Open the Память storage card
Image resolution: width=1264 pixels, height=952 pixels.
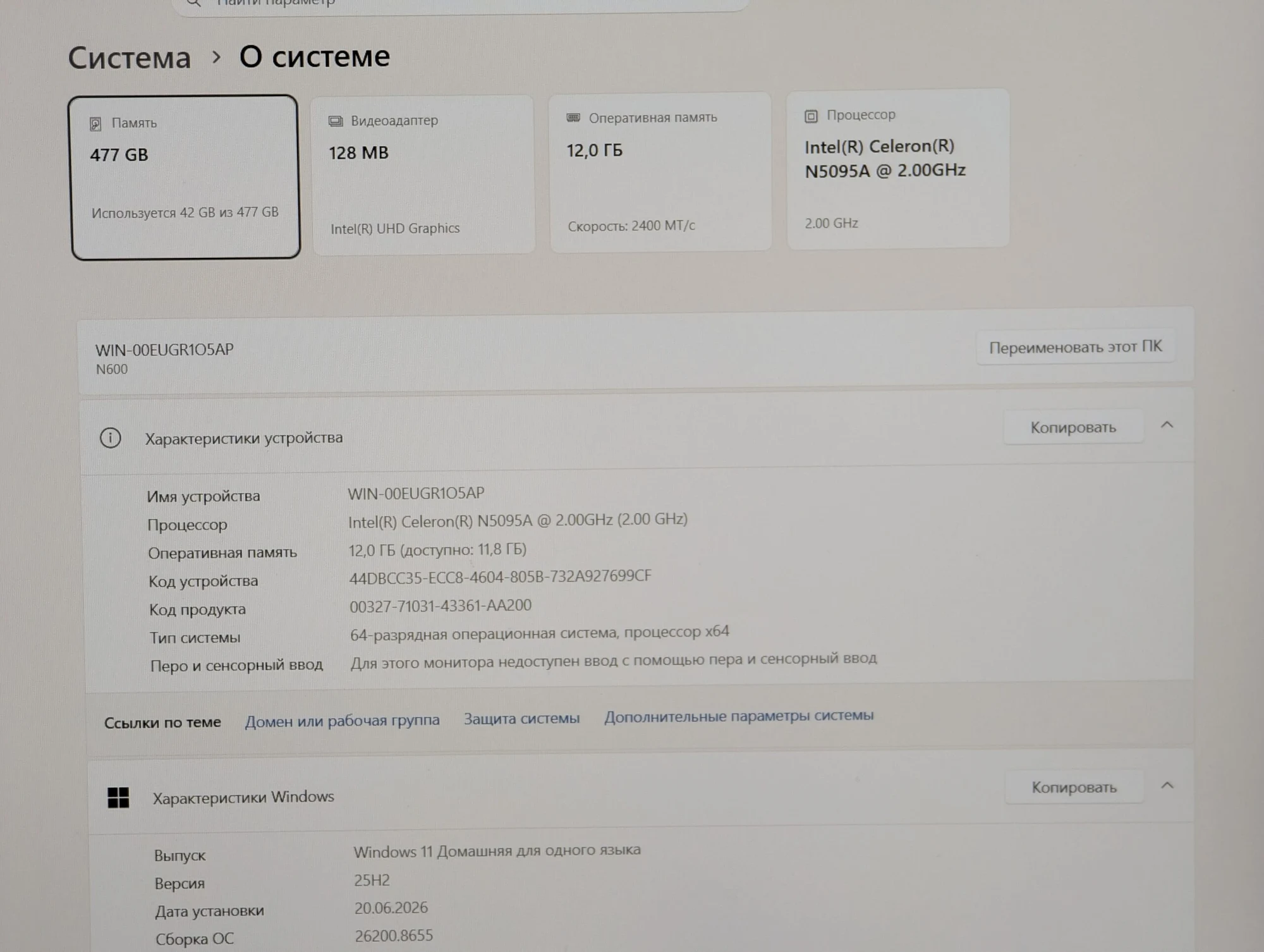pyautogui.click(x=185, y=177)
